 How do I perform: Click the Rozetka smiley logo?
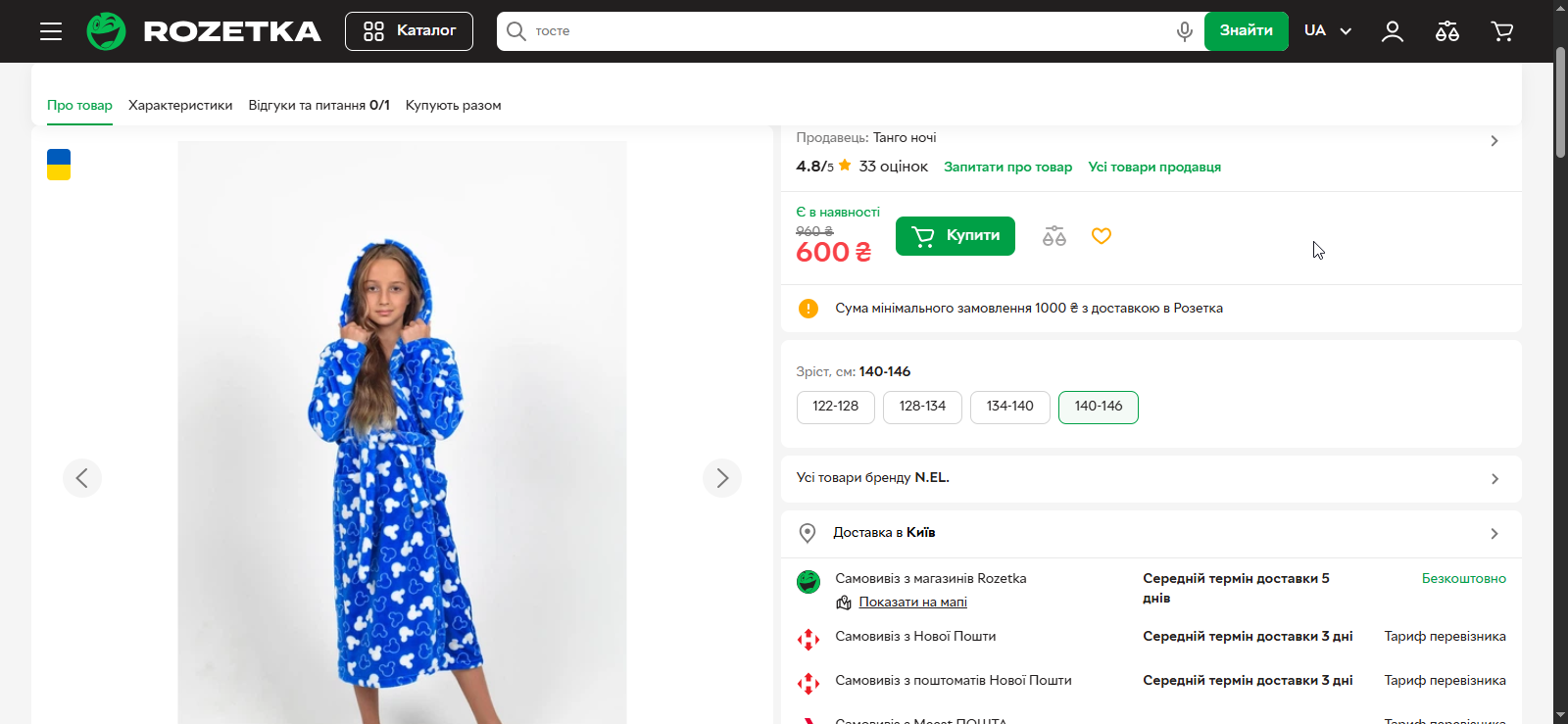[x=106, y=31]
